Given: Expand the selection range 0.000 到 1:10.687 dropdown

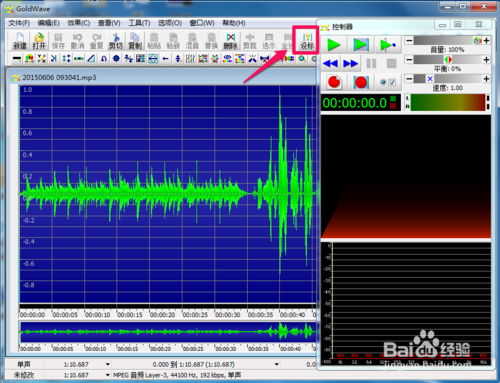Looking at the screenshot, I should click(277, 364).
